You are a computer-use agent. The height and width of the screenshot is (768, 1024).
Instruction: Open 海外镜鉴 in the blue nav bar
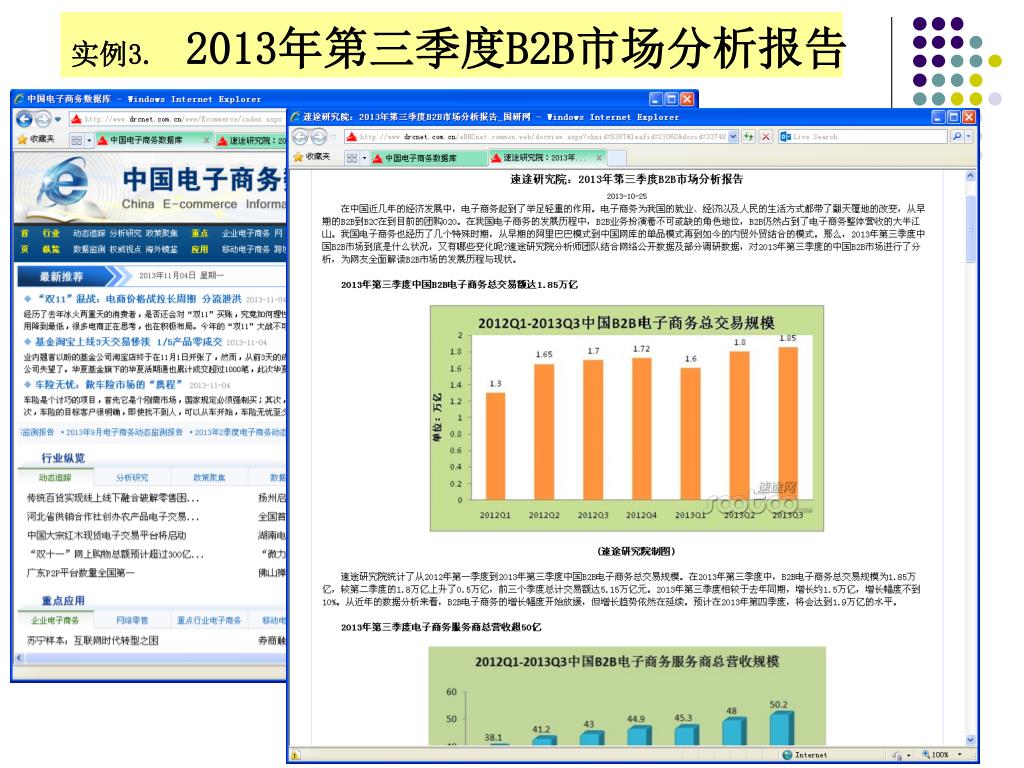pyautogui.click(x=161, y=249)
